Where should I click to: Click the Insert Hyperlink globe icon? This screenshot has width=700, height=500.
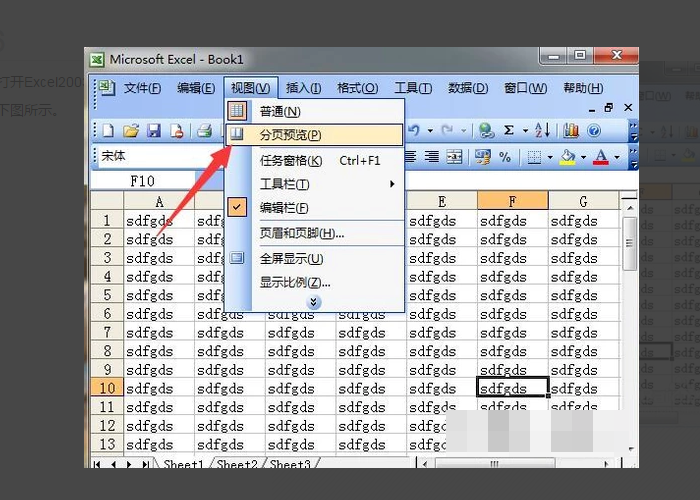point(486,130)
